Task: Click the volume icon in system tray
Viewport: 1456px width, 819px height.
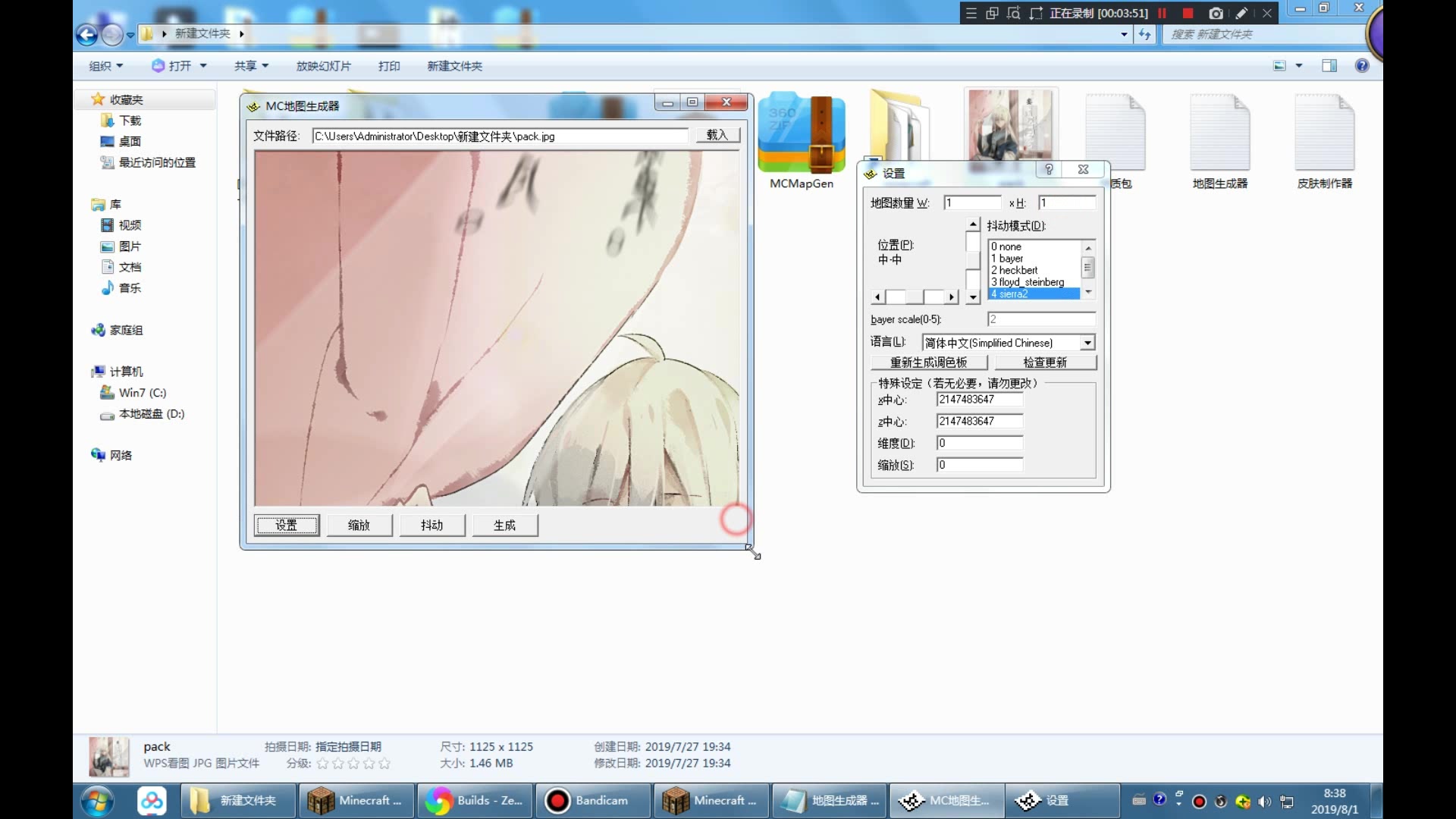Action: click(1264, 802)
